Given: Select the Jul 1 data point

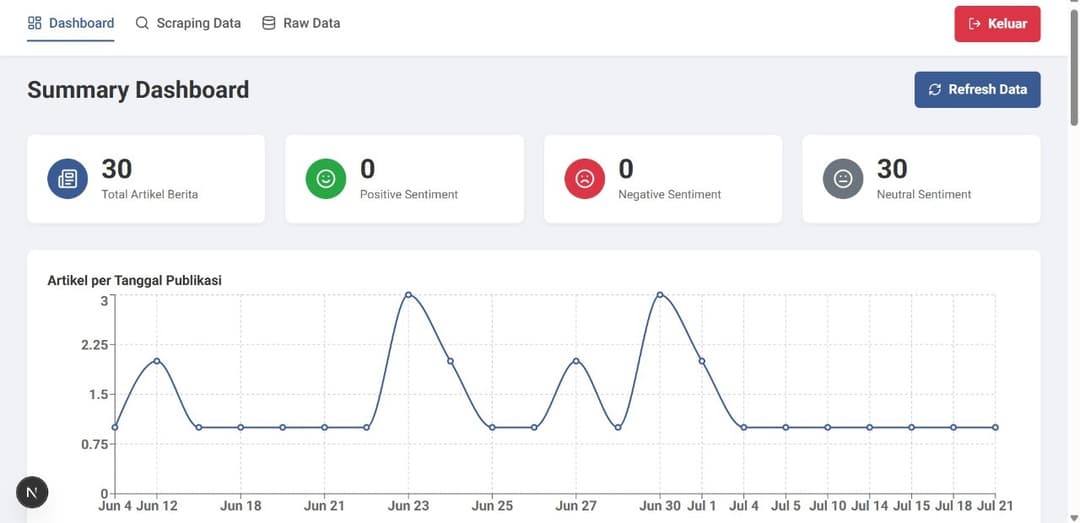Looking at the screenshot, I should tap(702, 361).
